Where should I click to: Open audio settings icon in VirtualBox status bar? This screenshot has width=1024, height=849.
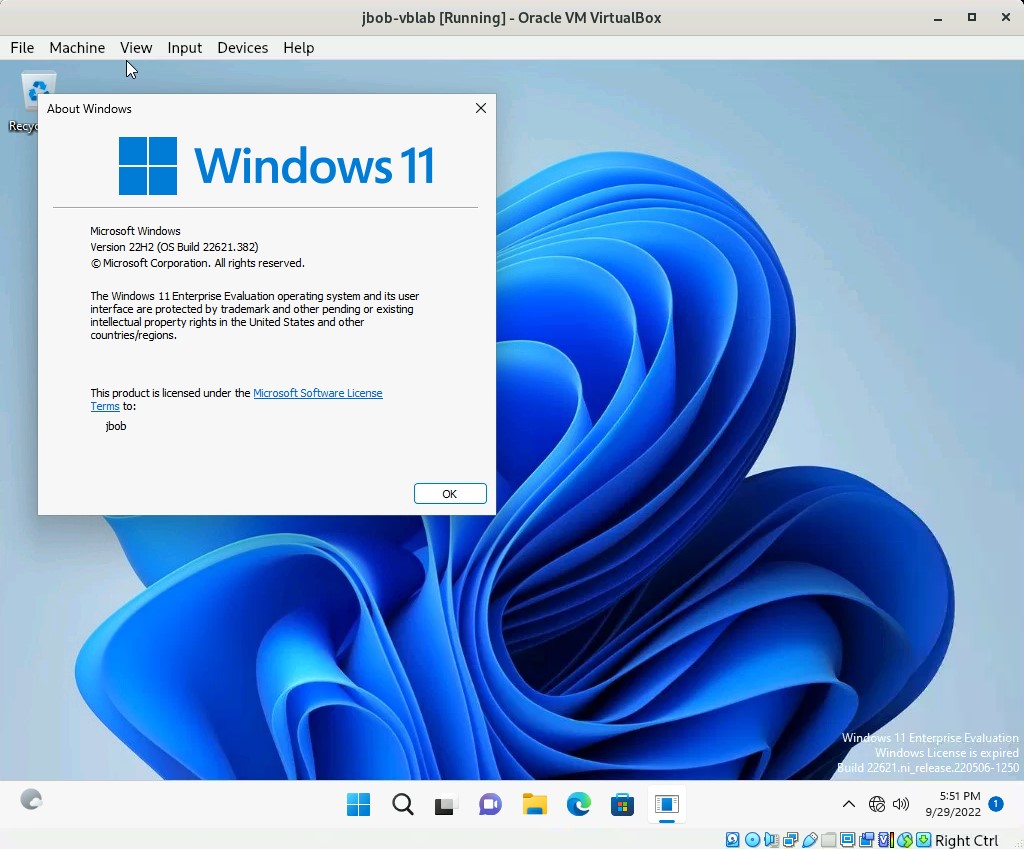(x=771, y=840)
